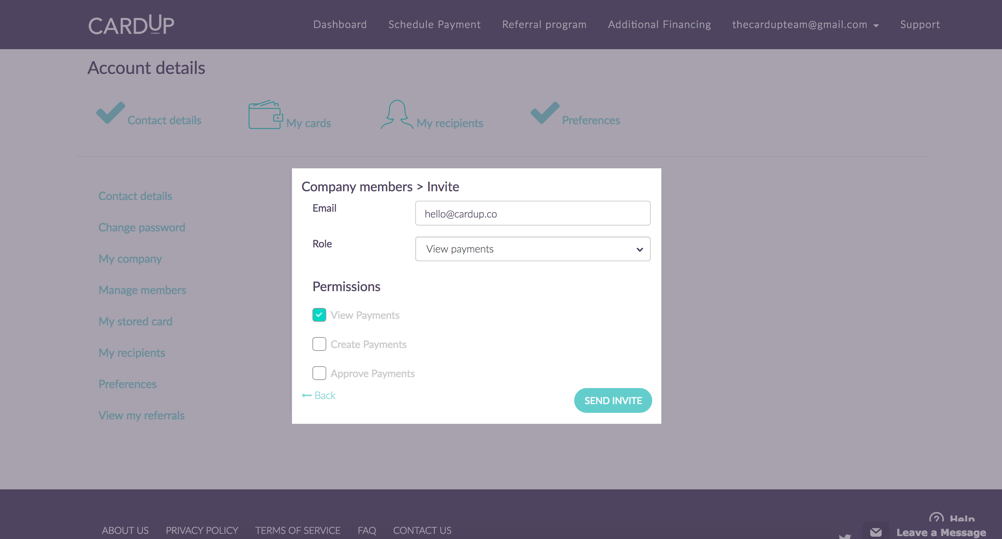Click the Help question mark icon
The width and height of the screenshot is (1002, 539).
pyautogui.click(x=936, y=519)
